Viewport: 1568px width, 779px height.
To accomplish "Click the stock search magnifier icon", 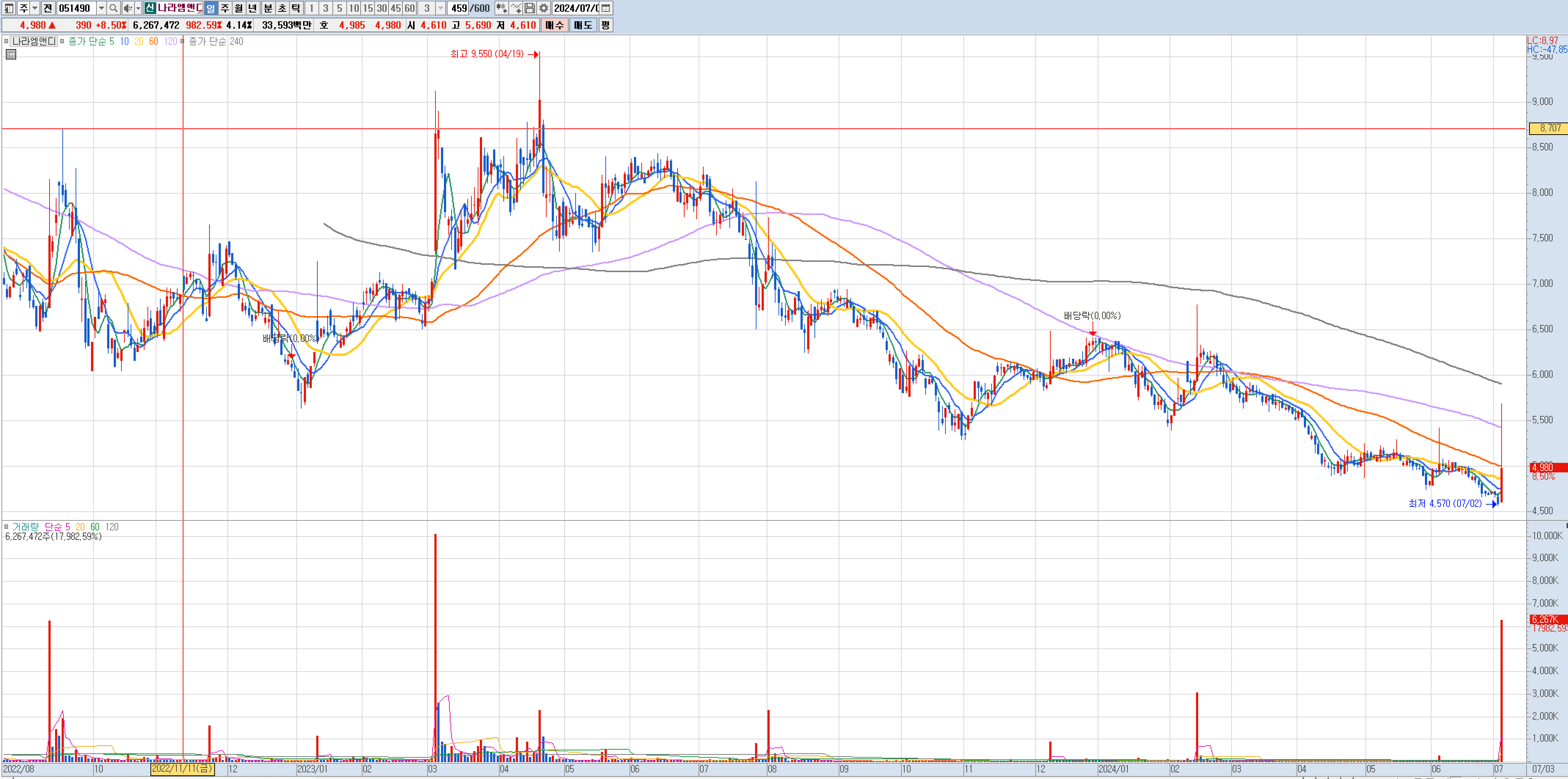I will tap(113, 8).
